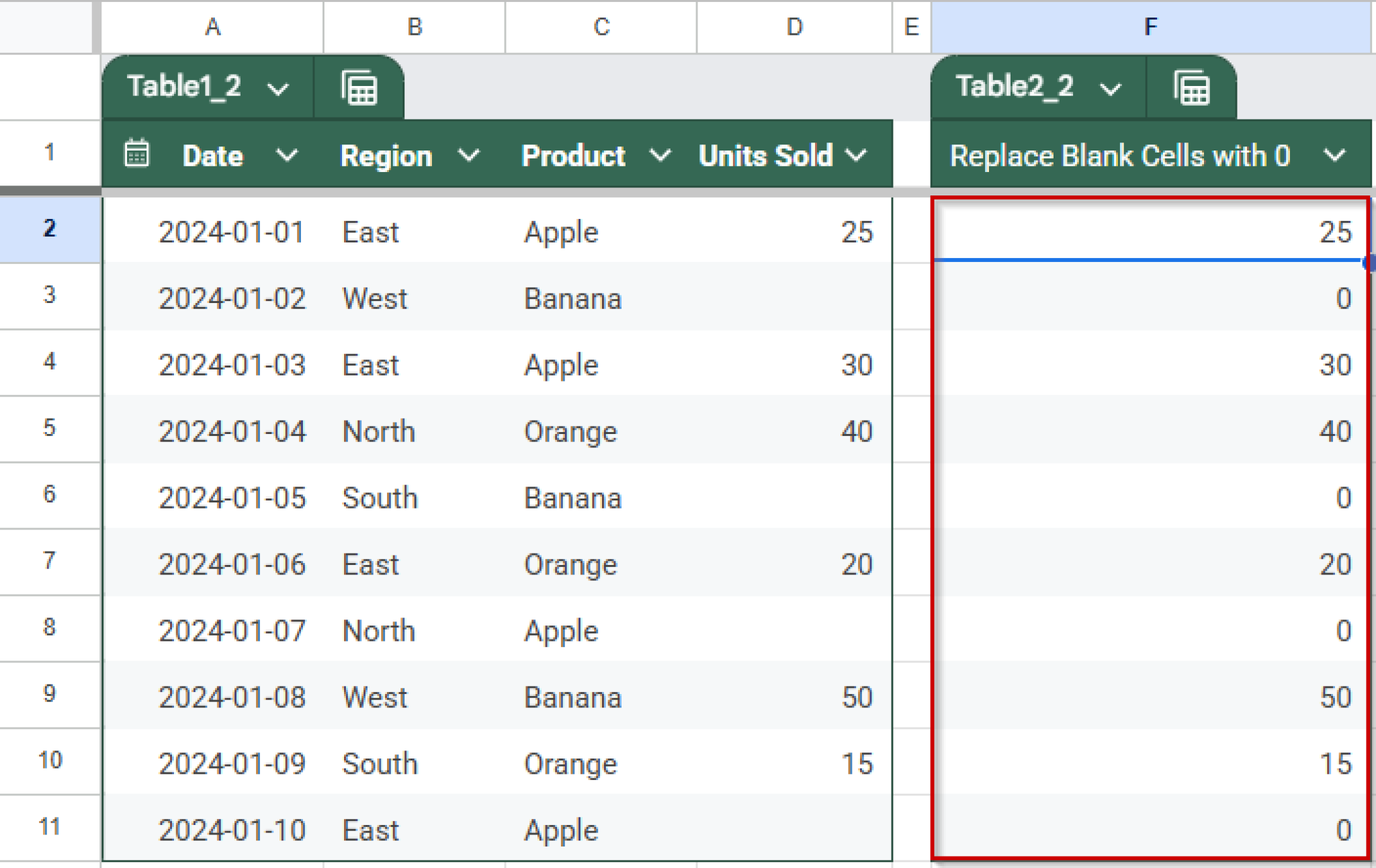This screenshot has width=1376, height=868.
Task: Open the Product column dropdown arrow
Action: pos(660,156)
